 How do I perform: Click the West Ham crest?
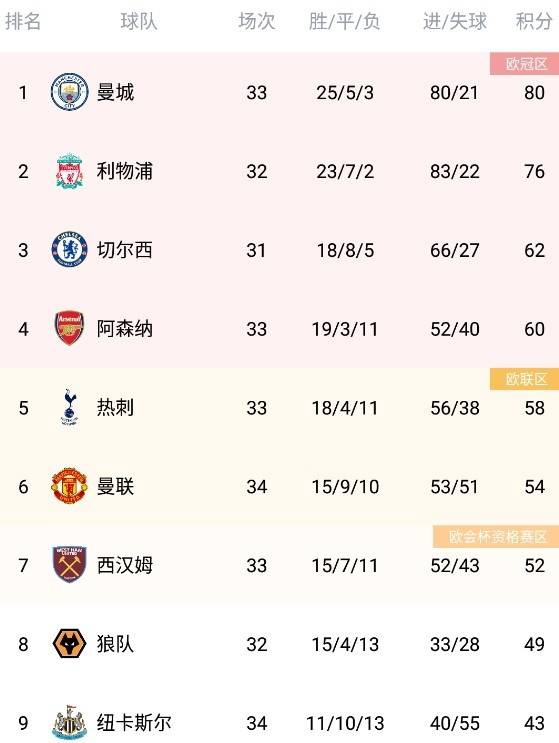coord(69,564)
